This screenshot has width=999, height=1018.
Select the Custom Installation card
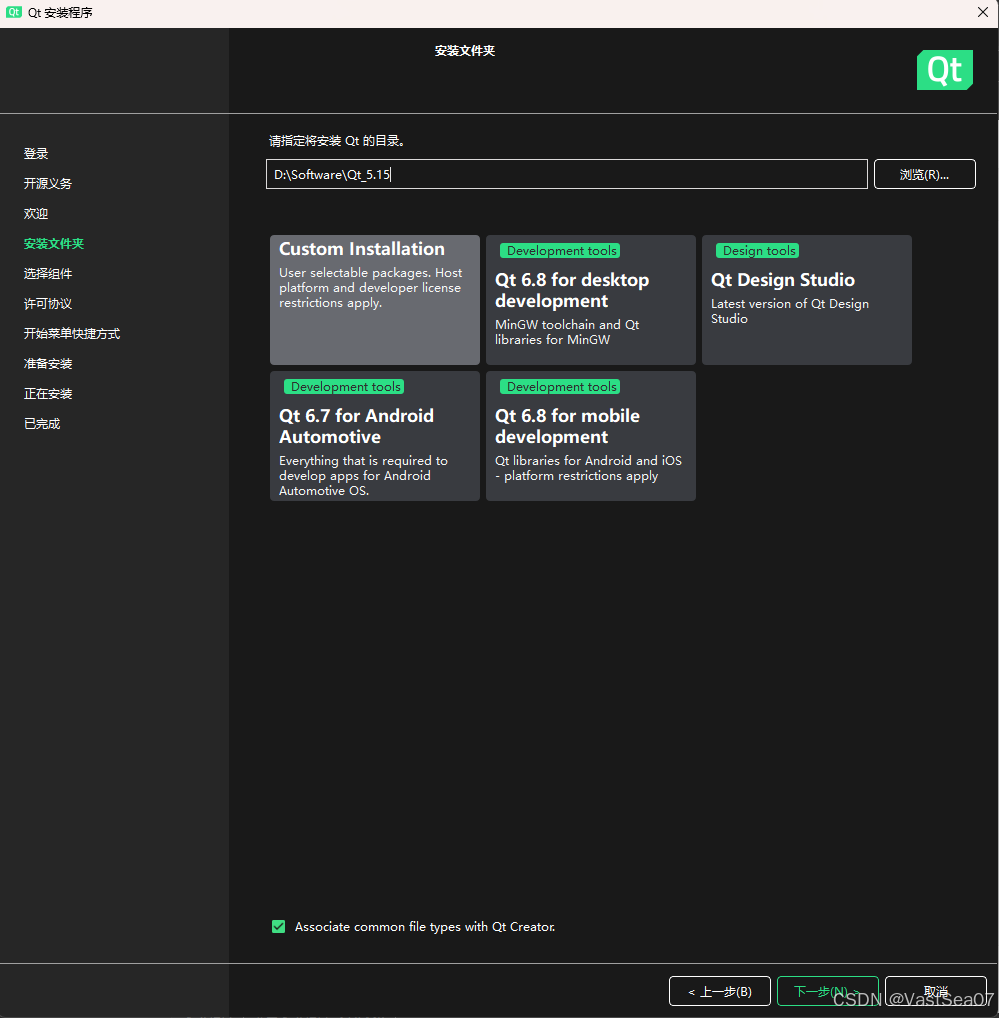tap(375, 300)
